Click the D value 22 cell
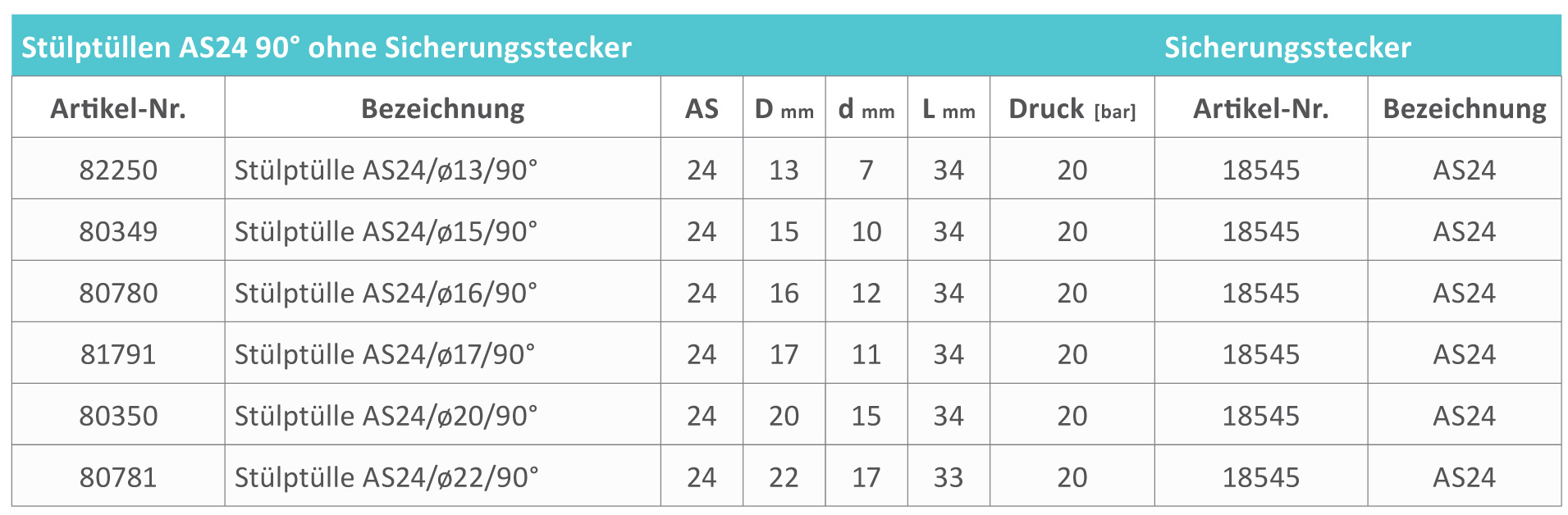The image size is (1568, 515). (x=784, y=477)
